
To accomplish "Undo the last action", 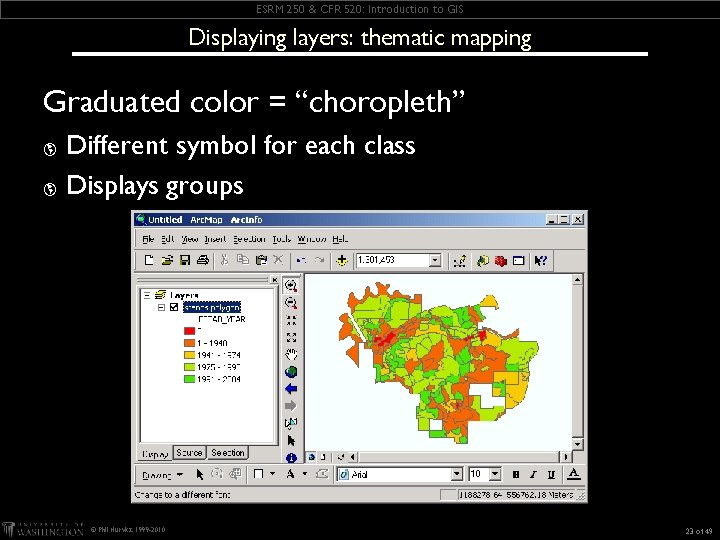I will tap(301, 260).
